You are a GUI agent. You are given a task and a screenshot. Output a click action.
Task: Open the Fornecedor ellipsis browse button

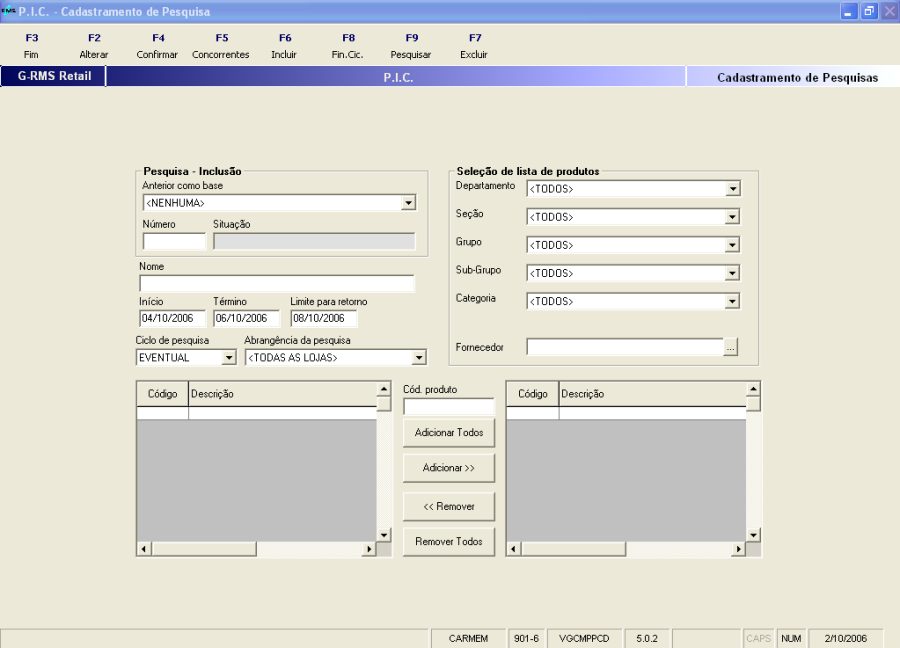tap(731, 347)
